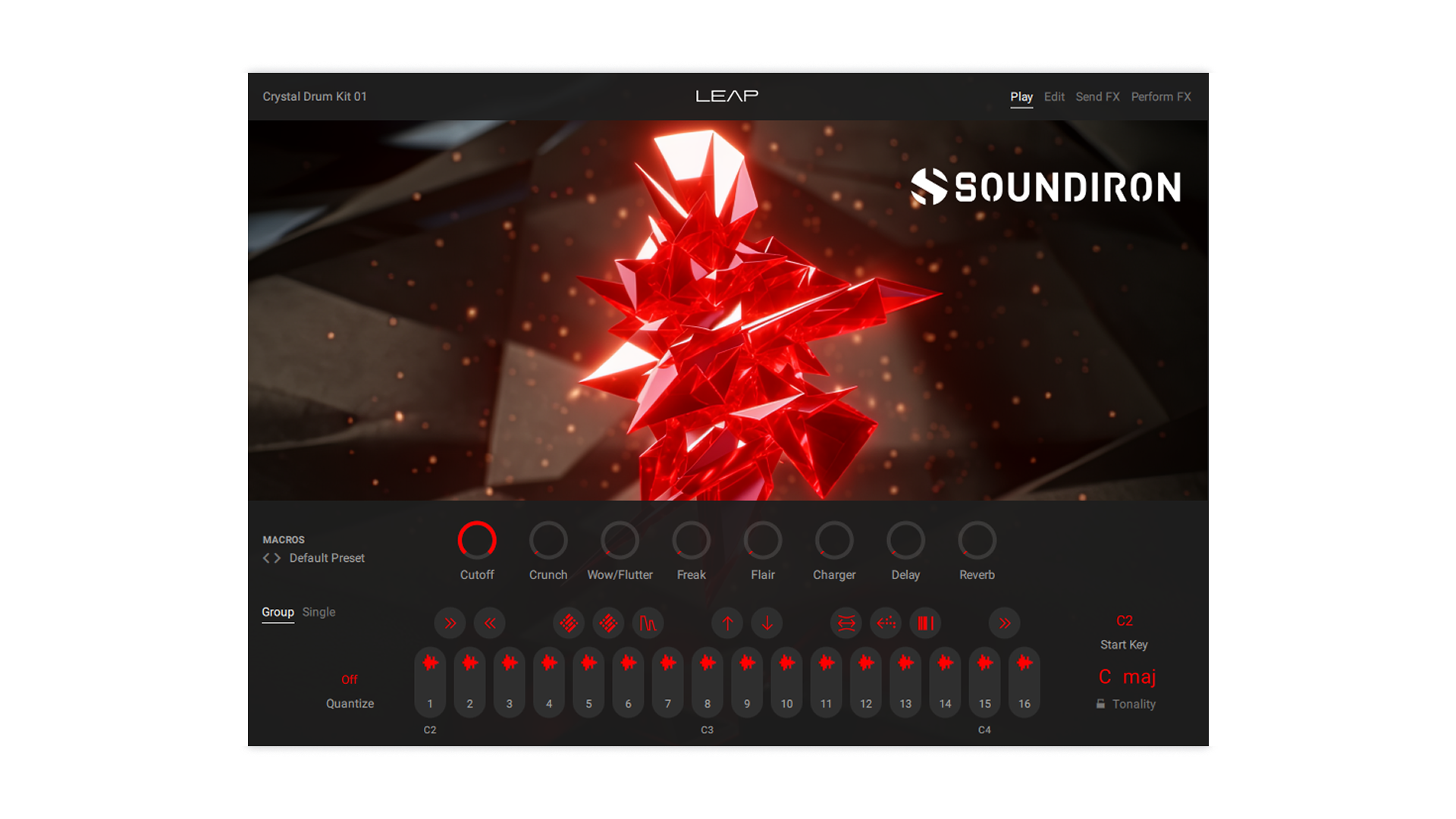1456x819 pixels.
Task: Select sample pad 15
Action: [985, 682]
